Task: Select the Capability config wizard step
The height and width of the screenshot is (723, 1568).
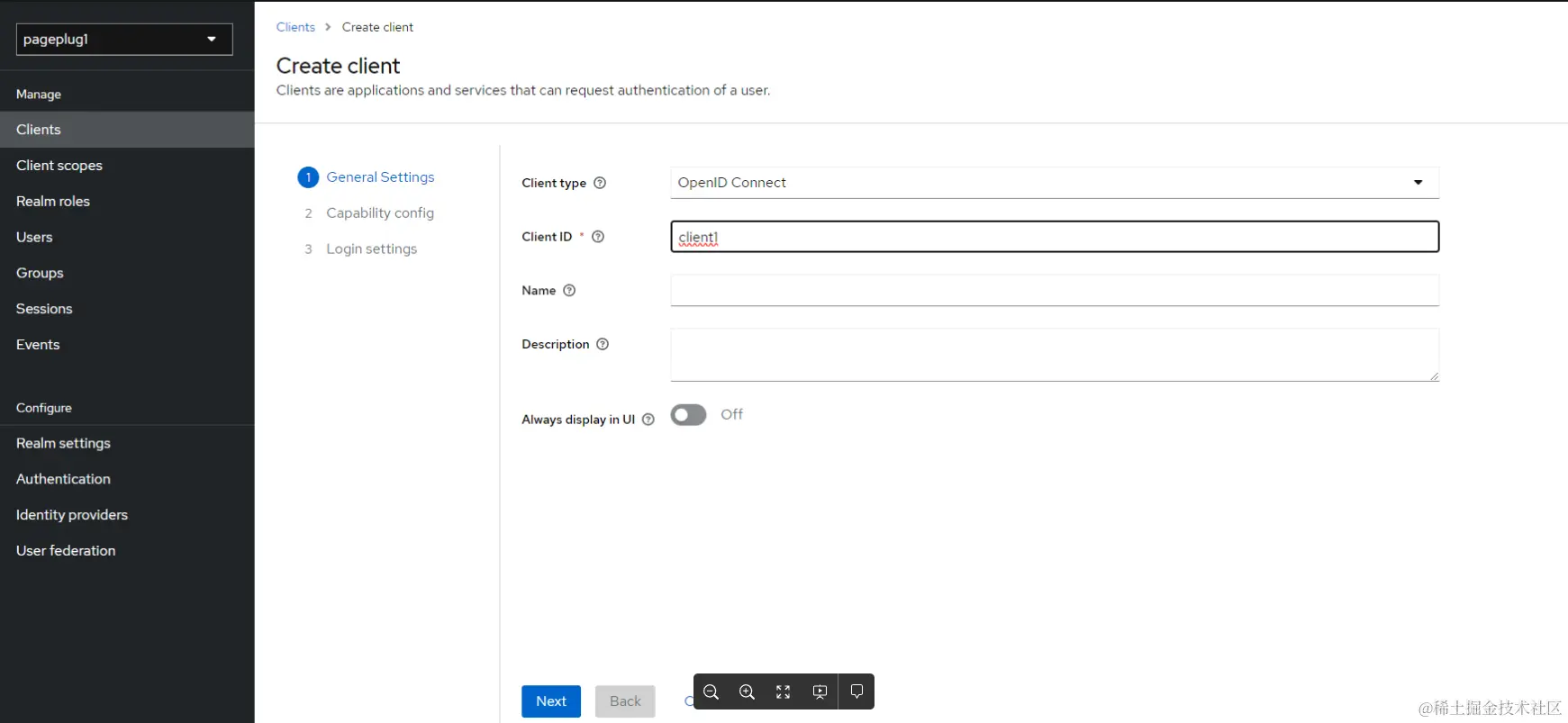Action: tap(379, 213)
